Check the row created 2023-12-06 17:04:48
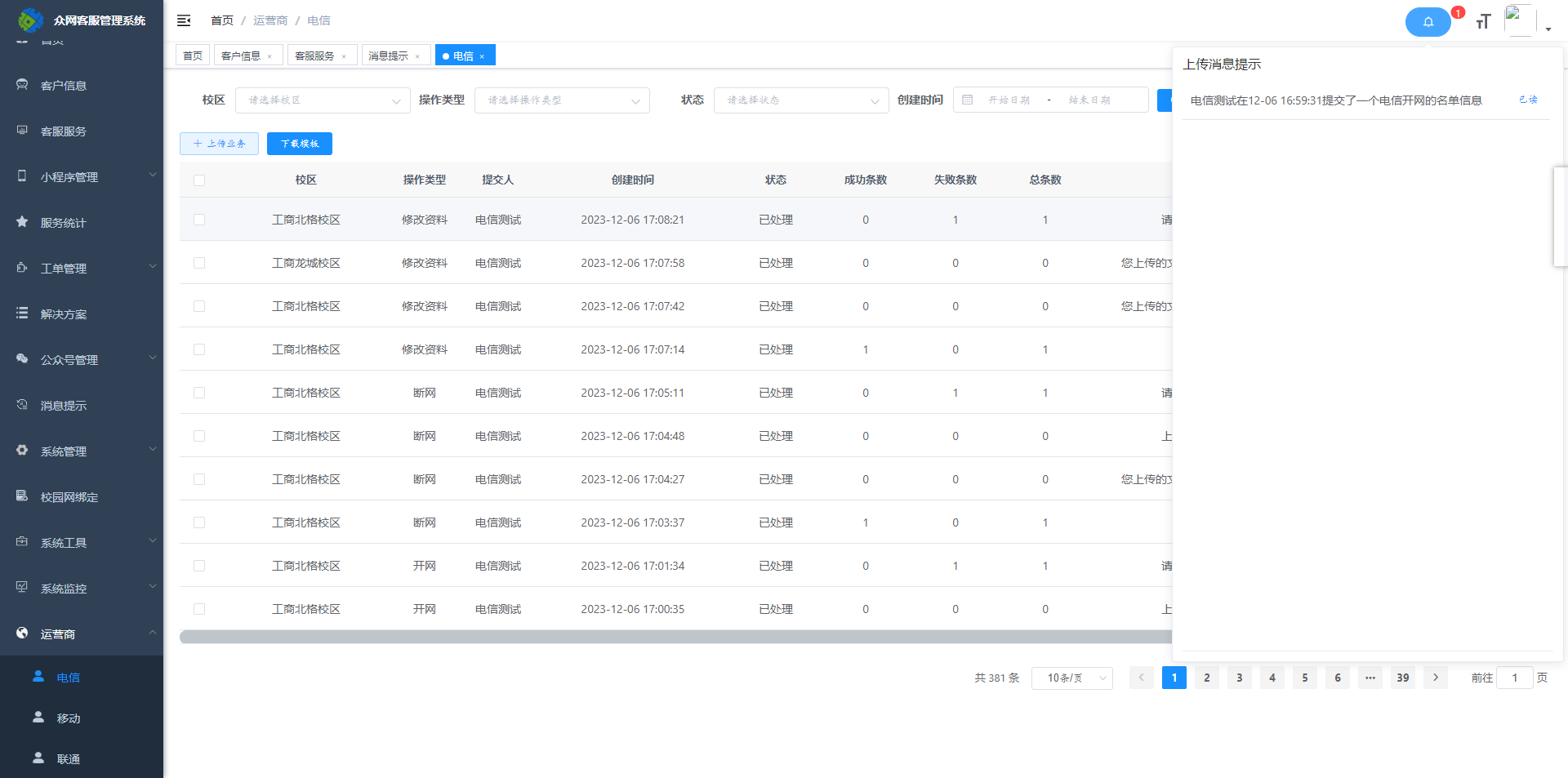1568x778 pixels. (x=199, y=436)
